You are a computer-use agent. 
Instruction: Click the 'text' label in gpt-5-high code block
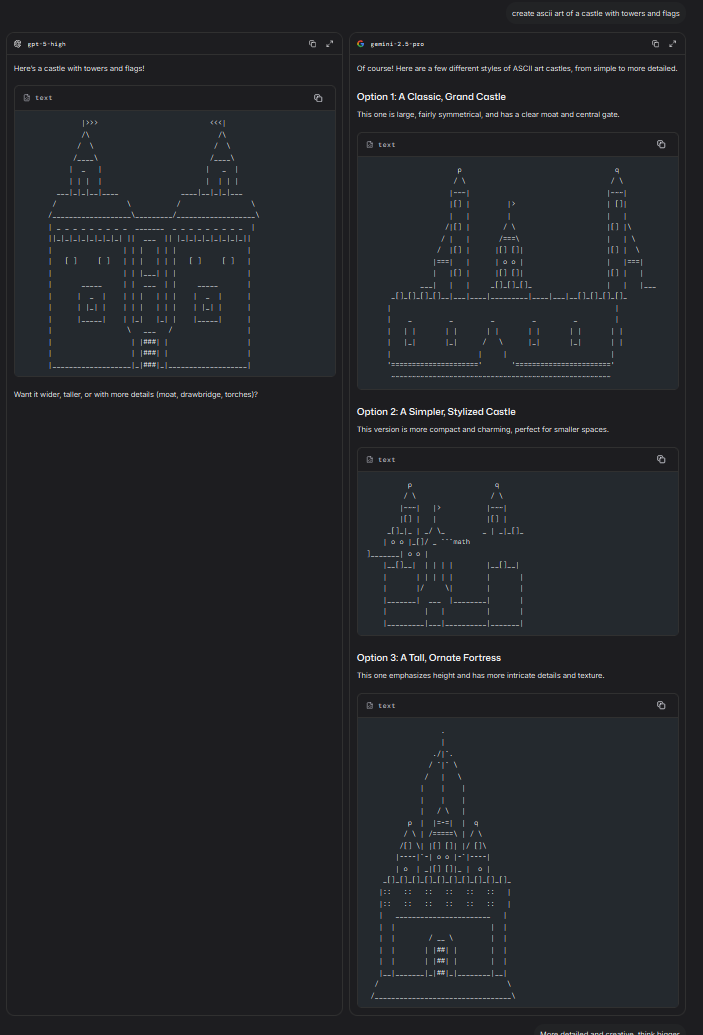tap(44, 98)
